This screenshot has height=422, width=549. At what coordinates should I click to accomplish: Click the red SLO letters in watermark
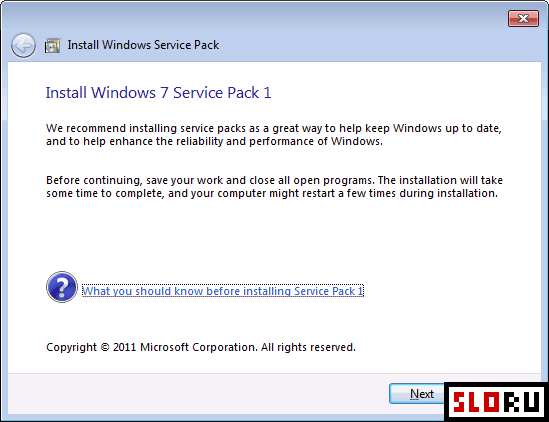(476, 401)
